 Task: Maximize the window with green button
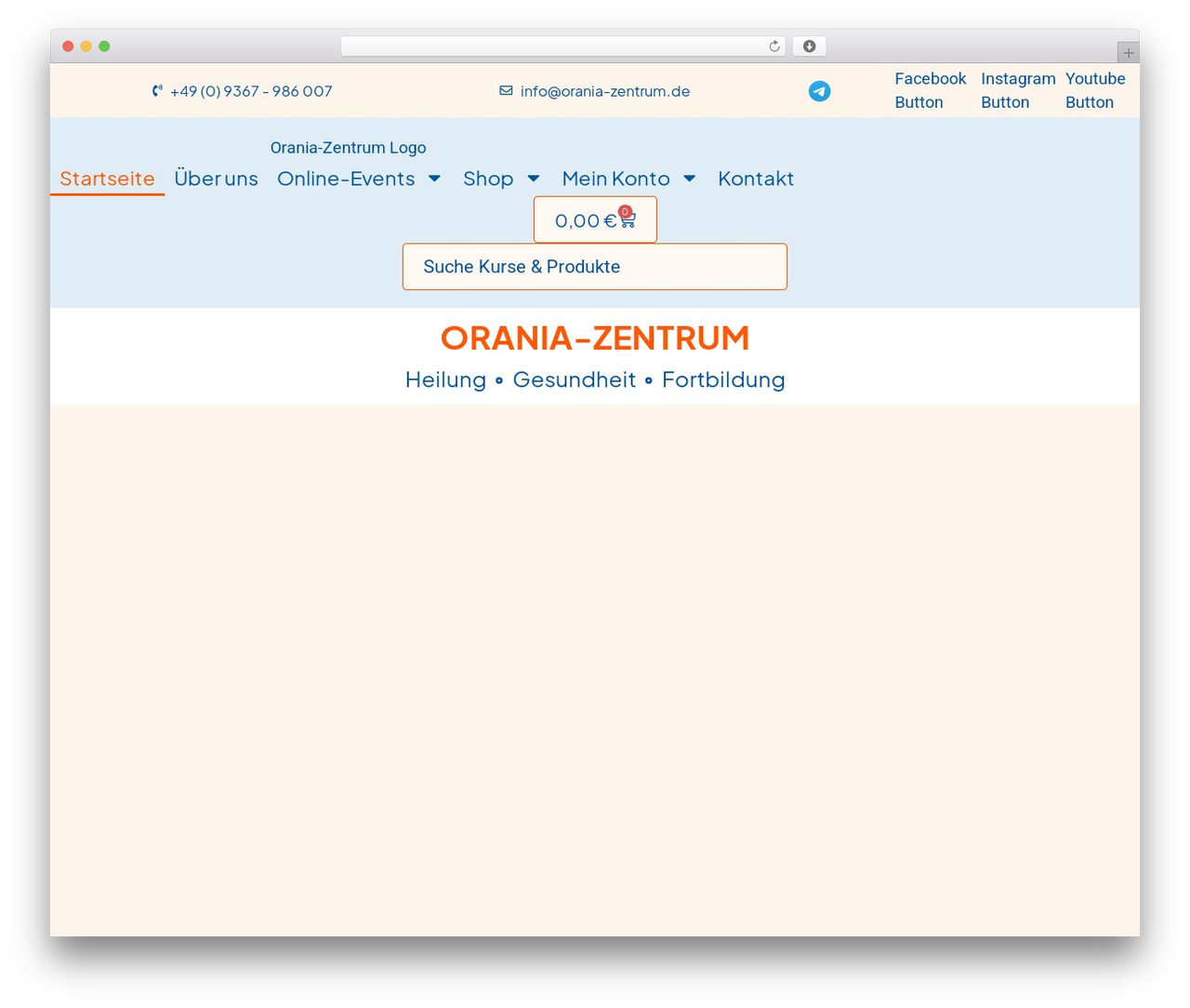[x=104, y=46]
